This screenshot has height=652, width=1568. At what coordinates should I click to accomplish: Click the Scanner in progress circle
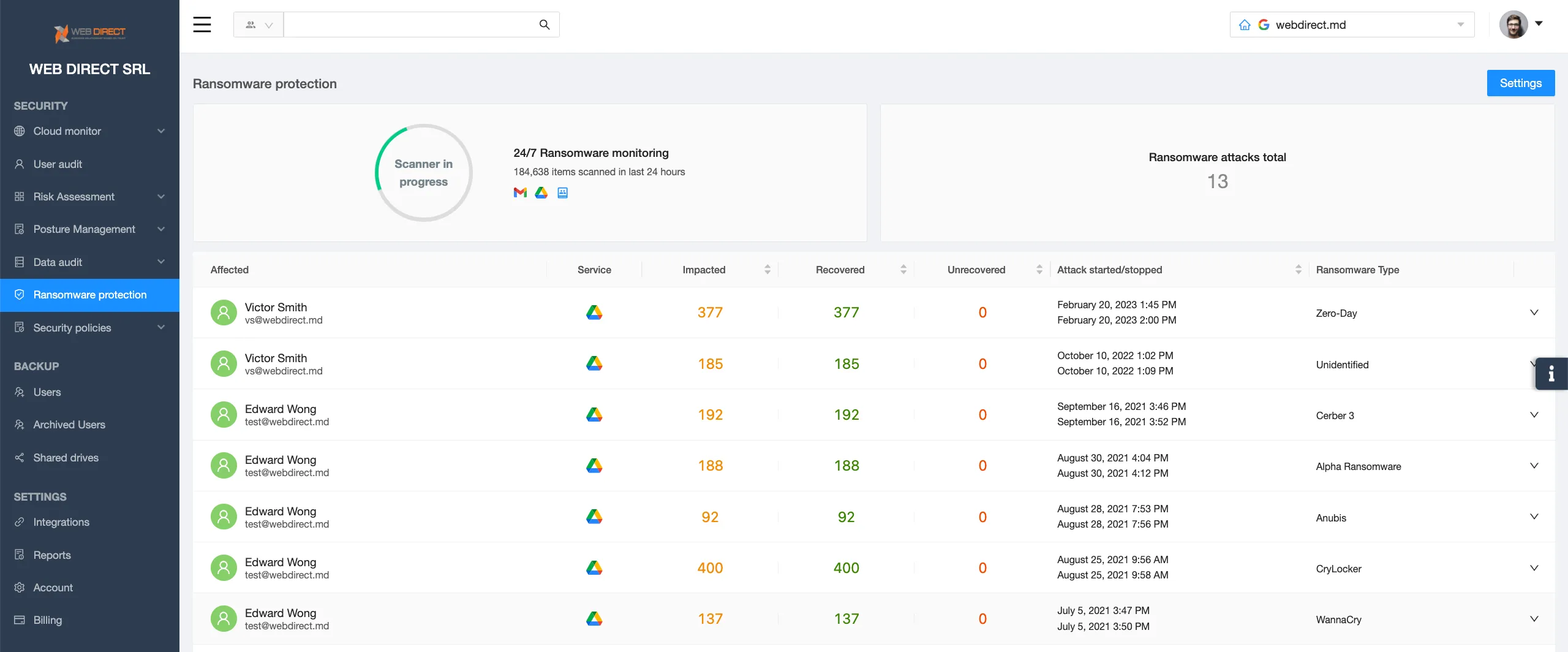(x=423, y=173)
